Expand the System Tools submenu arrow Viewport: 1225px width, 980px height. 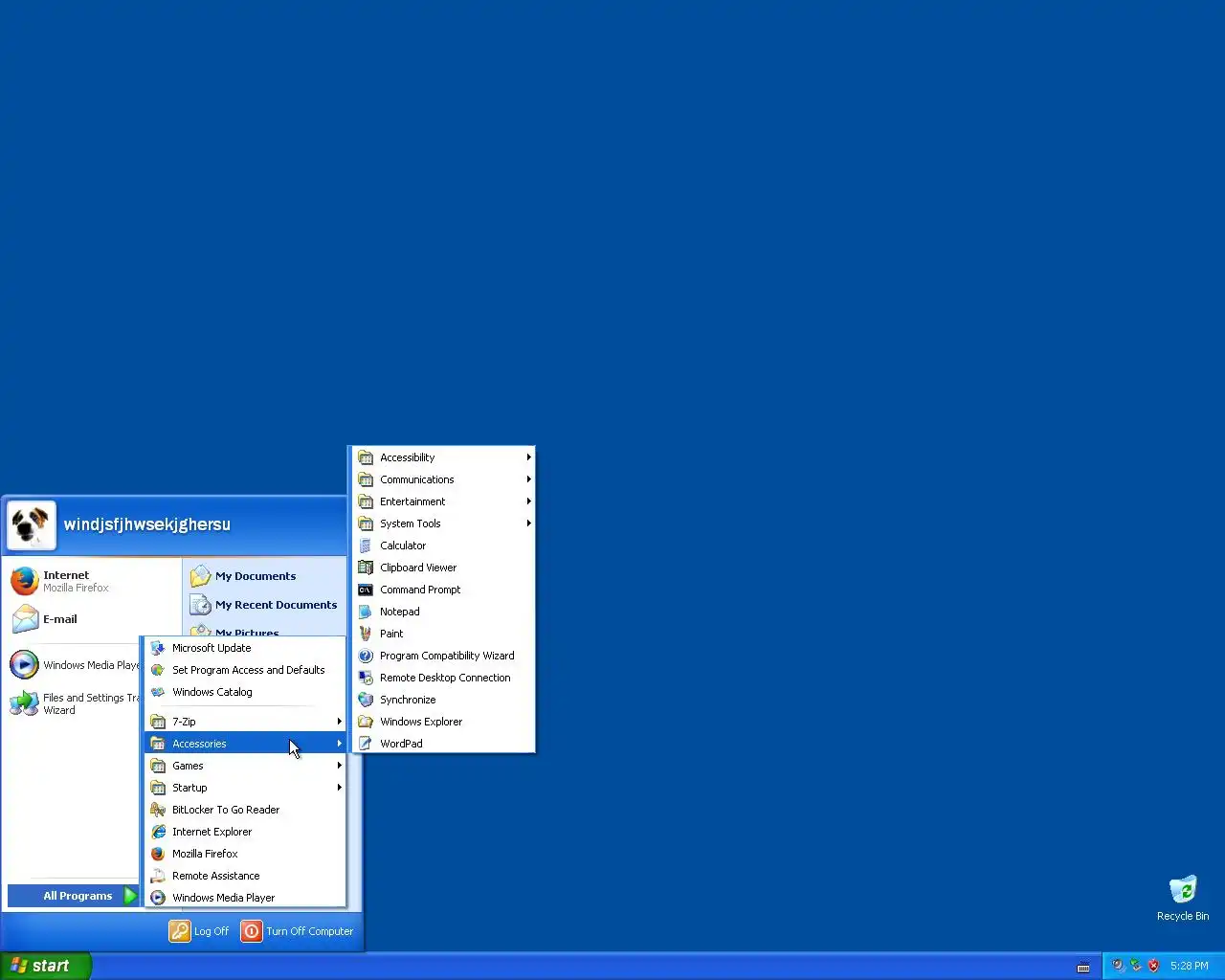point(528,523)
